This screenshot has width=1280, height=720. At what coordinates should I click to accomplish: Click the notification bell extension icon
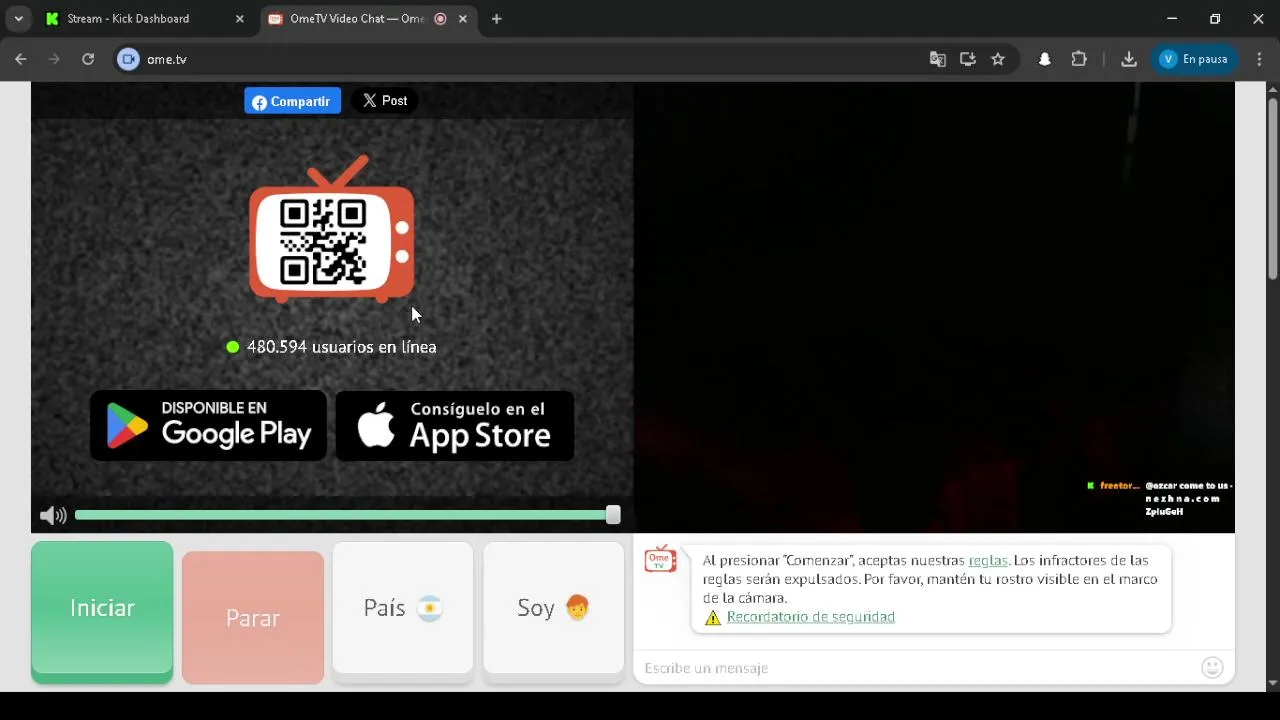coord(1045,59)
